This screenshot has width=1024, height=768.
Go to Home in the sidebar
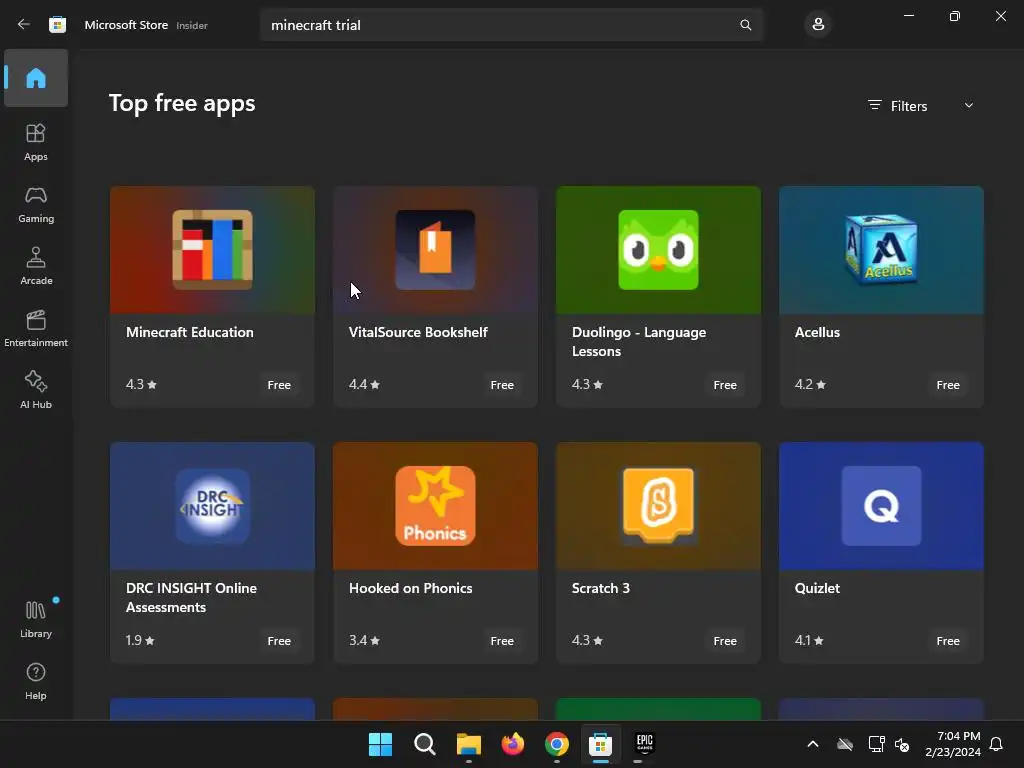36,78
